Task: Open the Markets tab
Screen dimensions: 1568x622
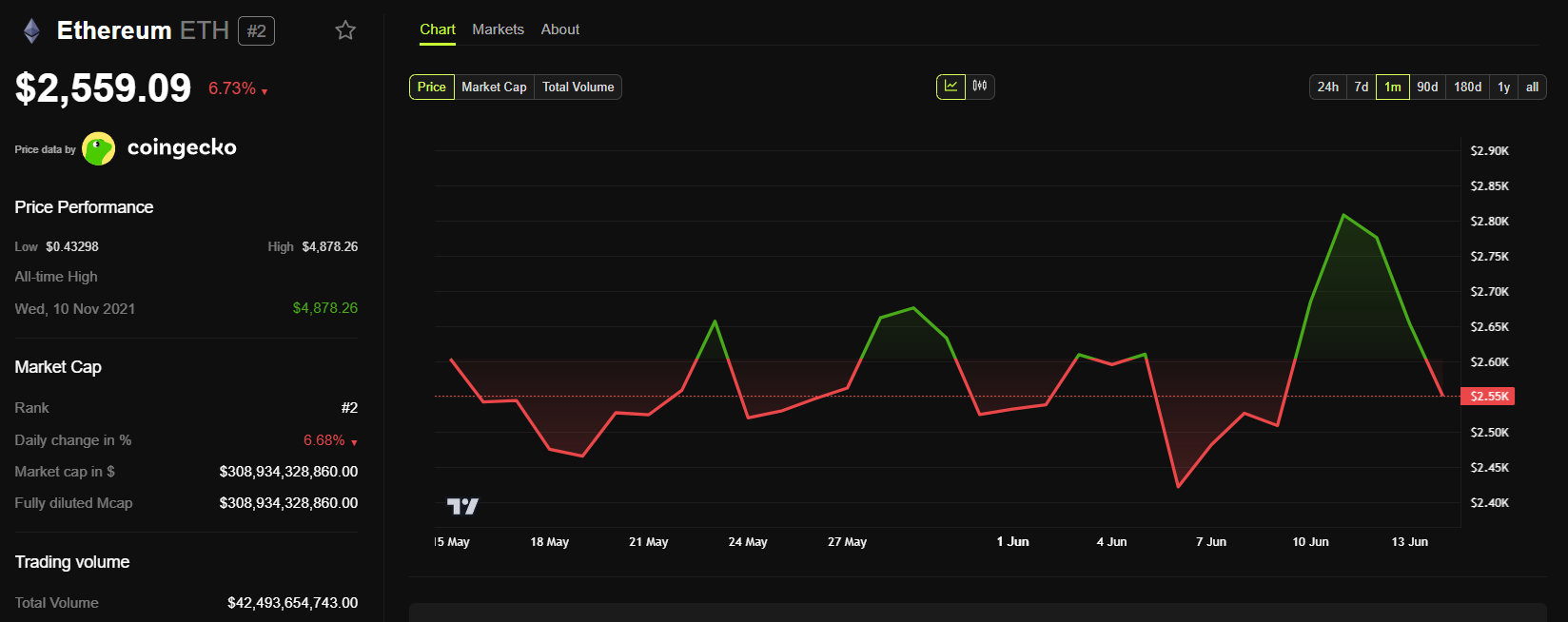Action: pyautogui.click(x=498, y=29)
